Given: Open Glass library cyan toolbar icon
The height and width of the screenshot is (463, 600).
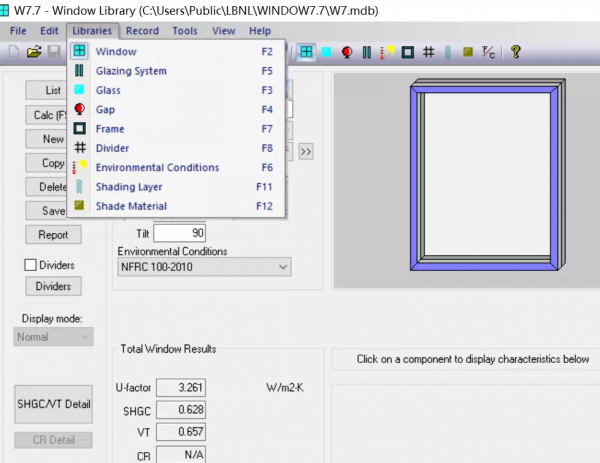Looking at the screenshot, I should click(326, 52).
